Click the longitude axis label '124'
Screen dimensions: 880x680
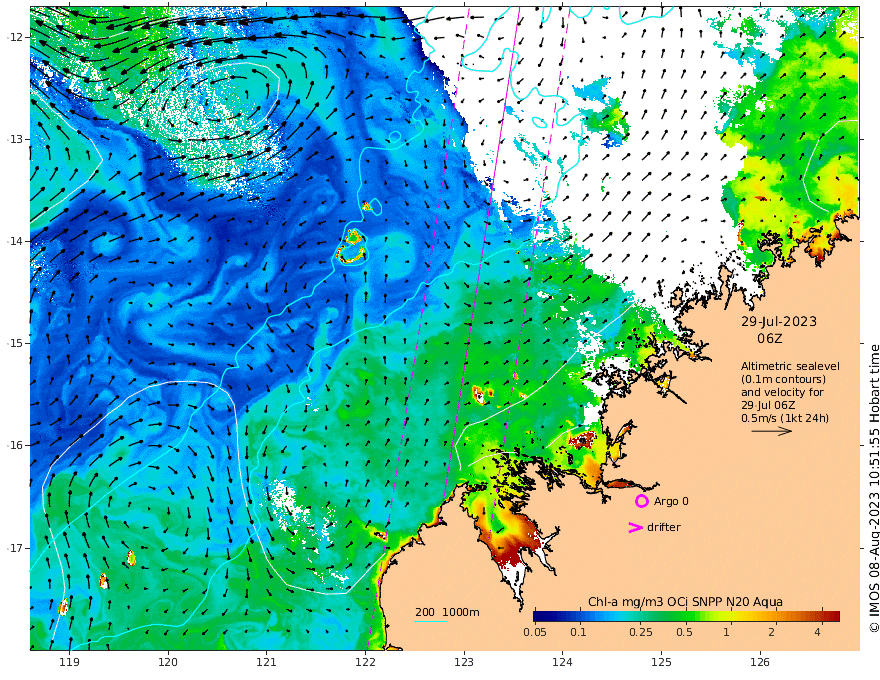tap(563, 663)
